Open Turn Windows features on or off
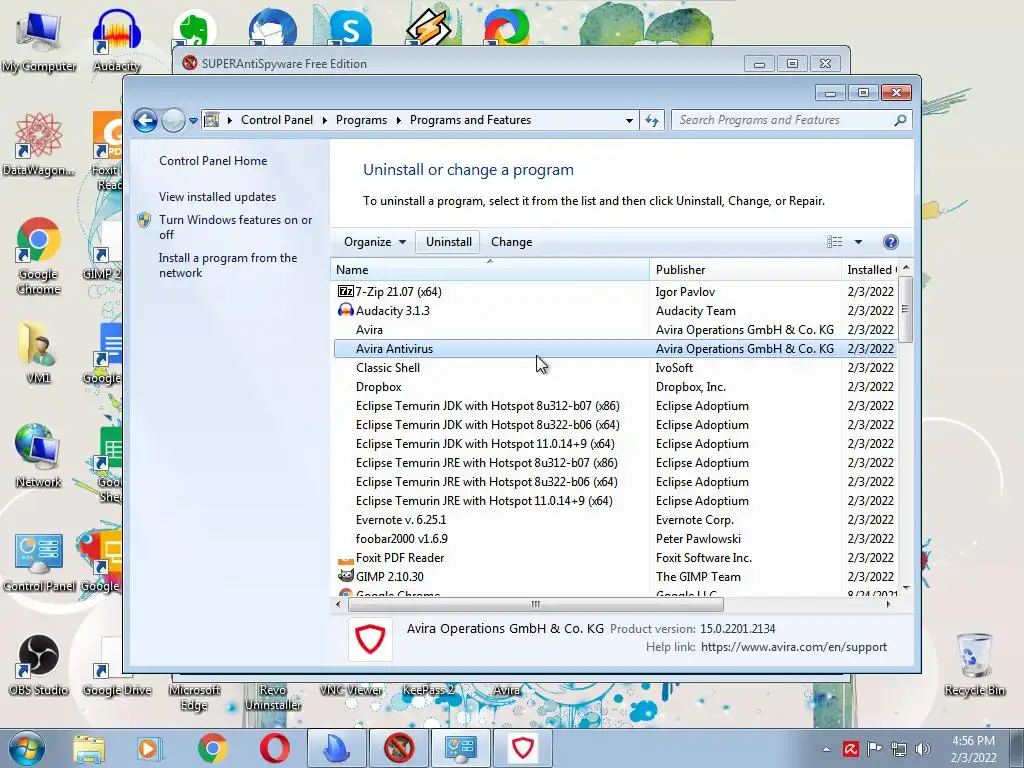The width and height of the screenshot is (1024, 768). (235, 227)
